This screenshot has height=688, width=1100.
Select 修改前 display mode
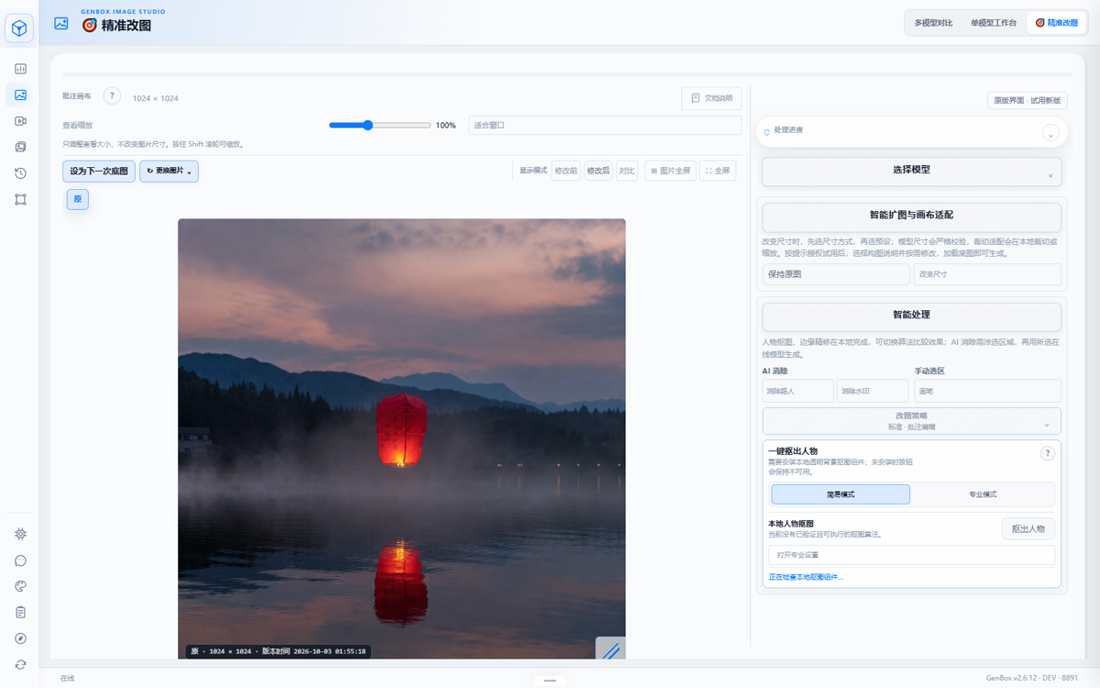point(565,170)
